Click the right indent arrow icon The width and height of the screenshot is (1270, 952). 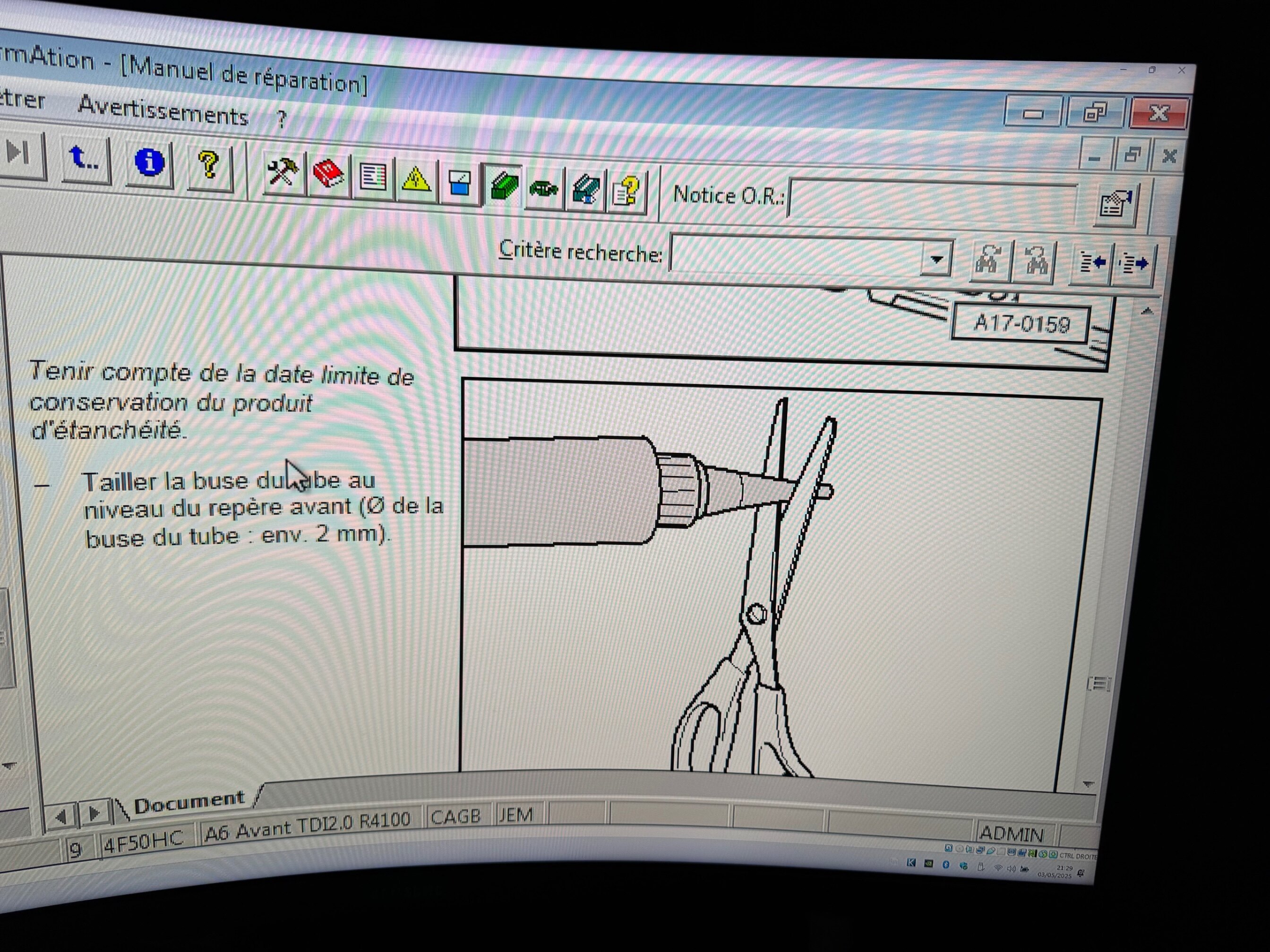[x=1133, y=264]
